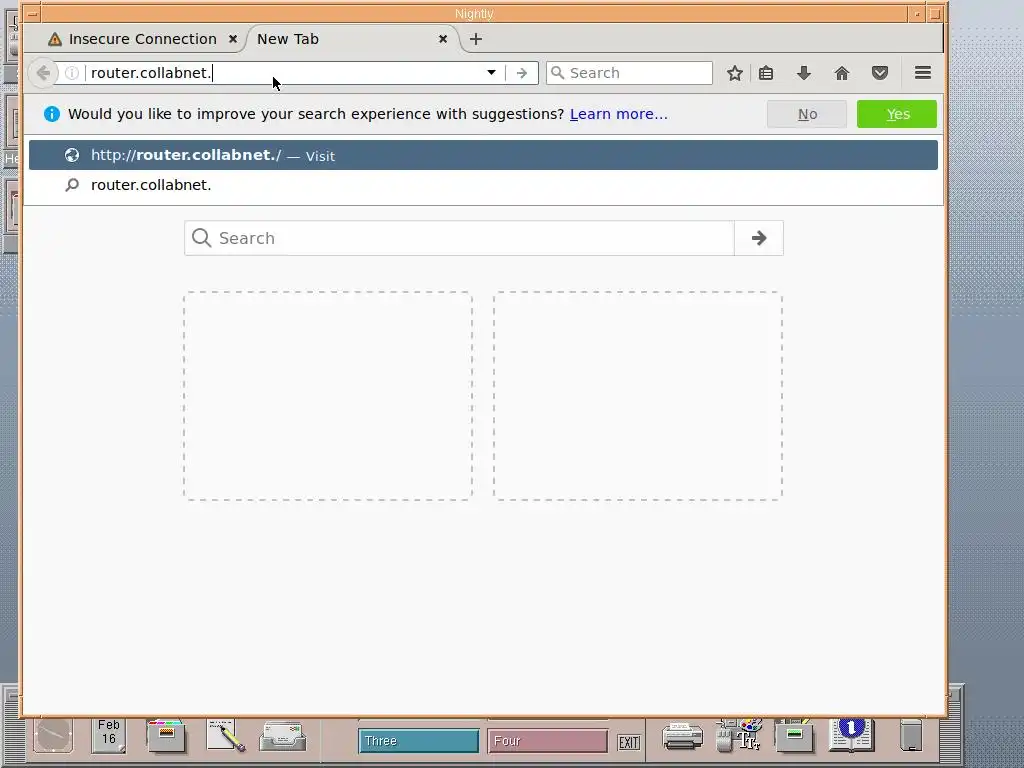
Task: Open the Feb 16 calendar icon
Action: click(108, 735)
